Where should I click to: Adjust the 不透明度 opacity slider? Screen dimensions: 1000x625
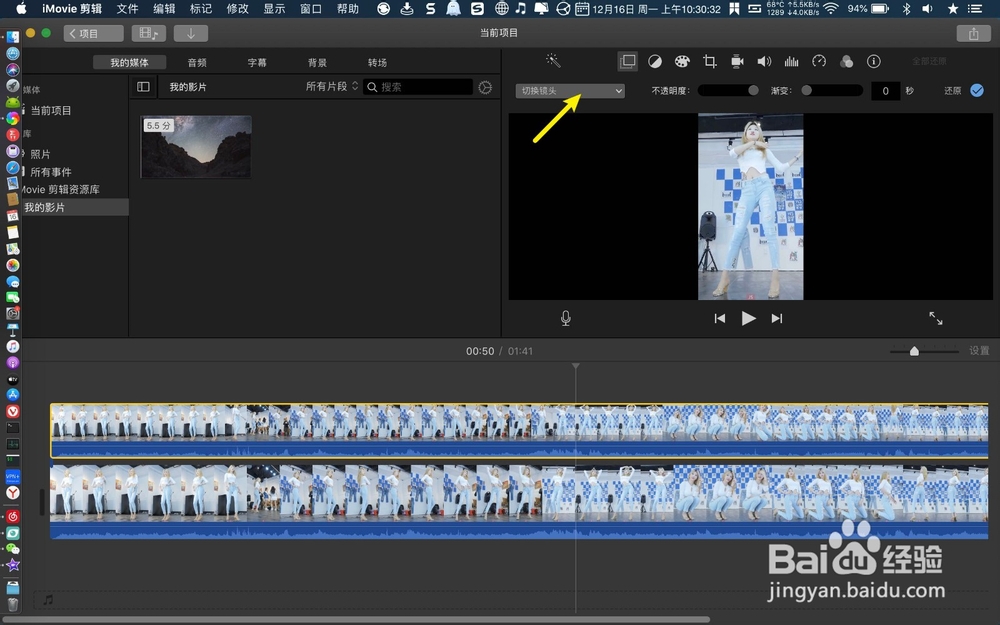(728, 91)
